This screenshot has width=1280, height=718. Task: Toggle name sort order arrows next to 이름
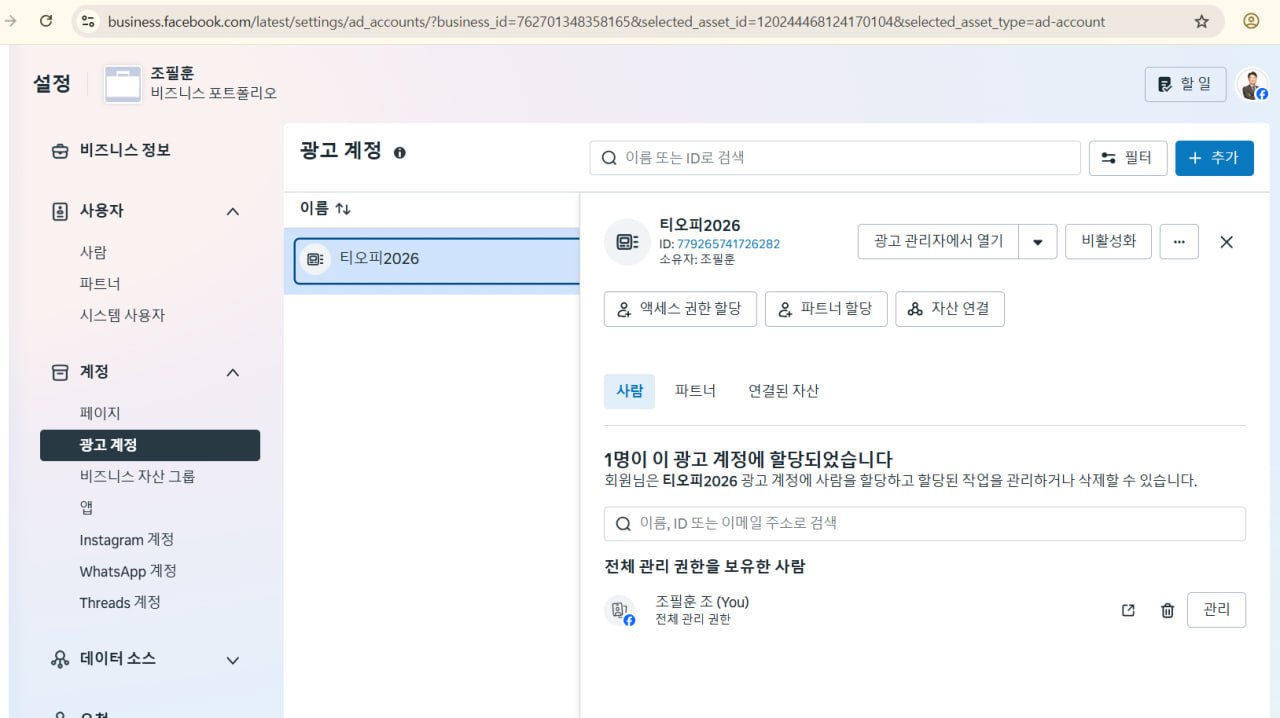point(343,209)
